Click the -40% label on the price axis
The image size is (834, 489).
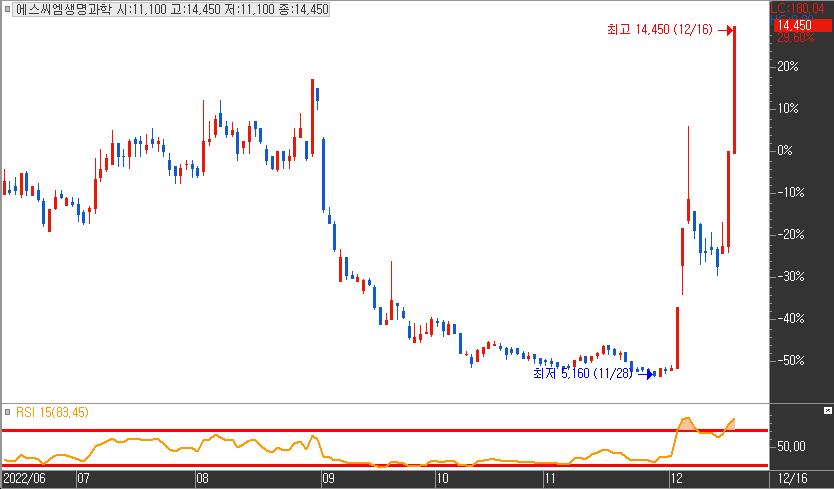tap(791, 319)
